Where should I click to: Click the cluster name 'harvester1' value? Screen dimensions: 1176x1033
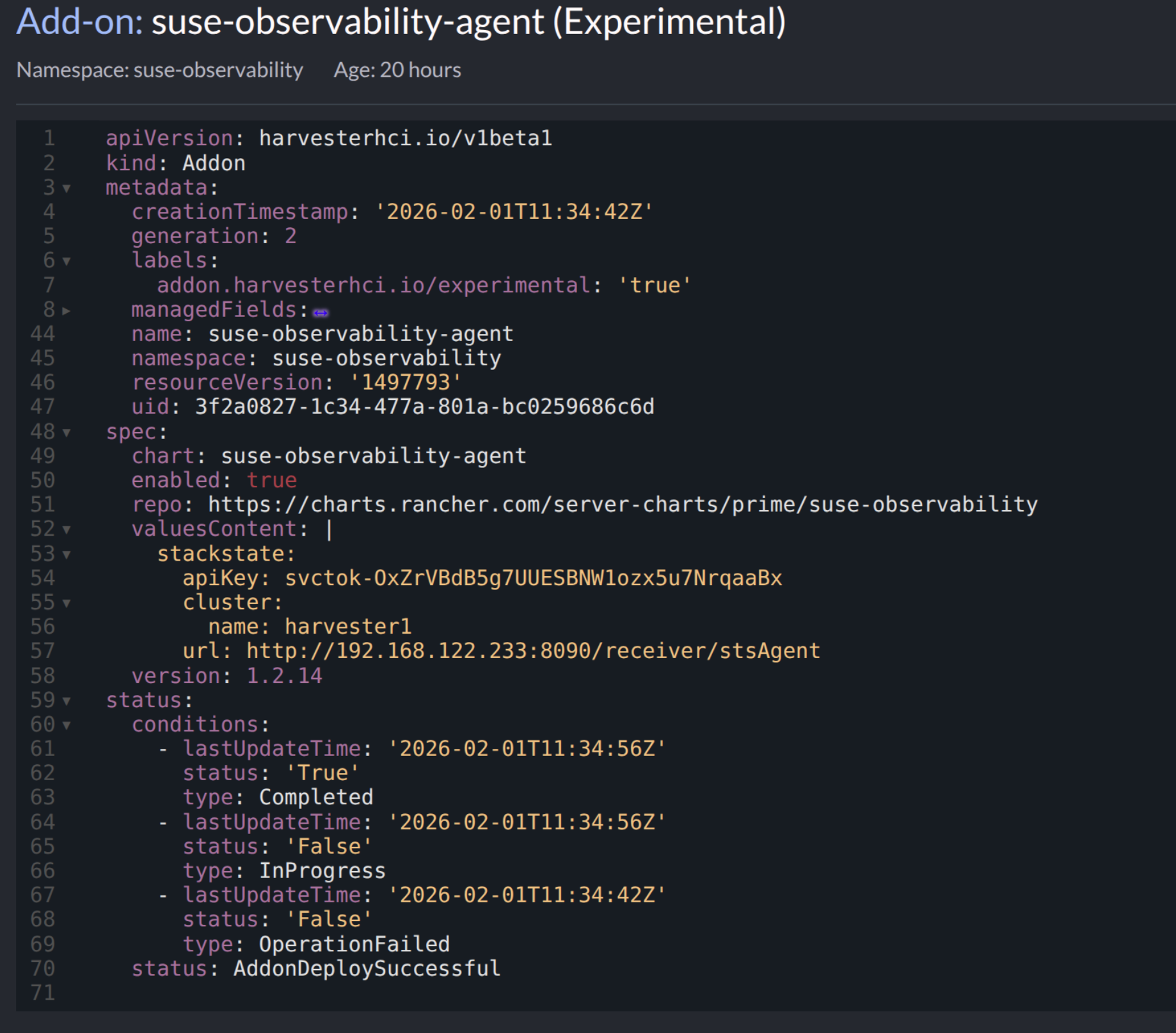[x=347, y=627]
